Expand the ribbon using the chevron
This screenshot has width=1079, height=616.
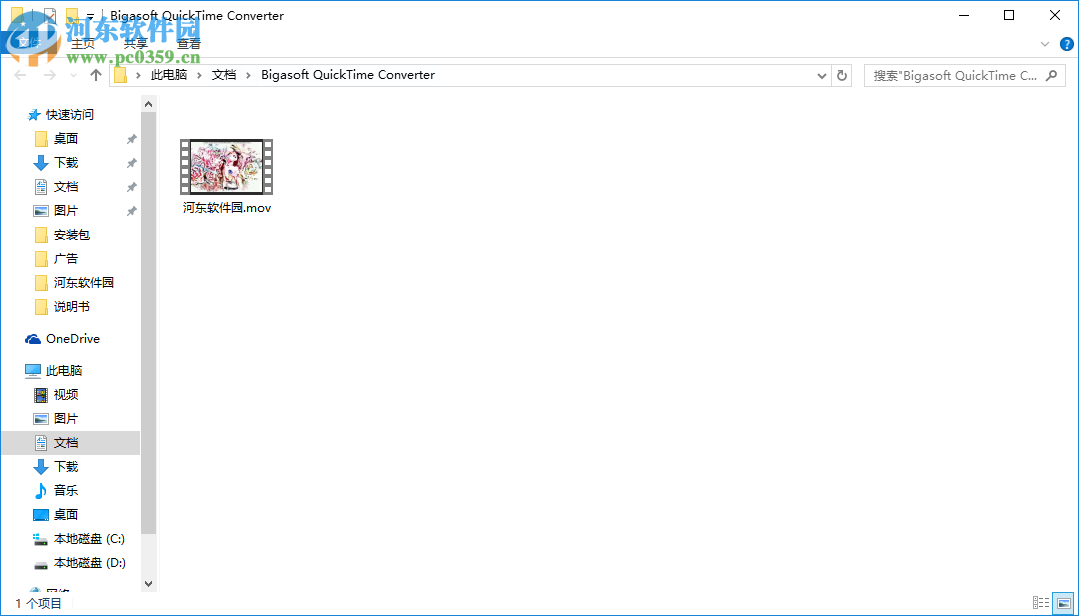pyautogui.click(x=1044, y=44)
